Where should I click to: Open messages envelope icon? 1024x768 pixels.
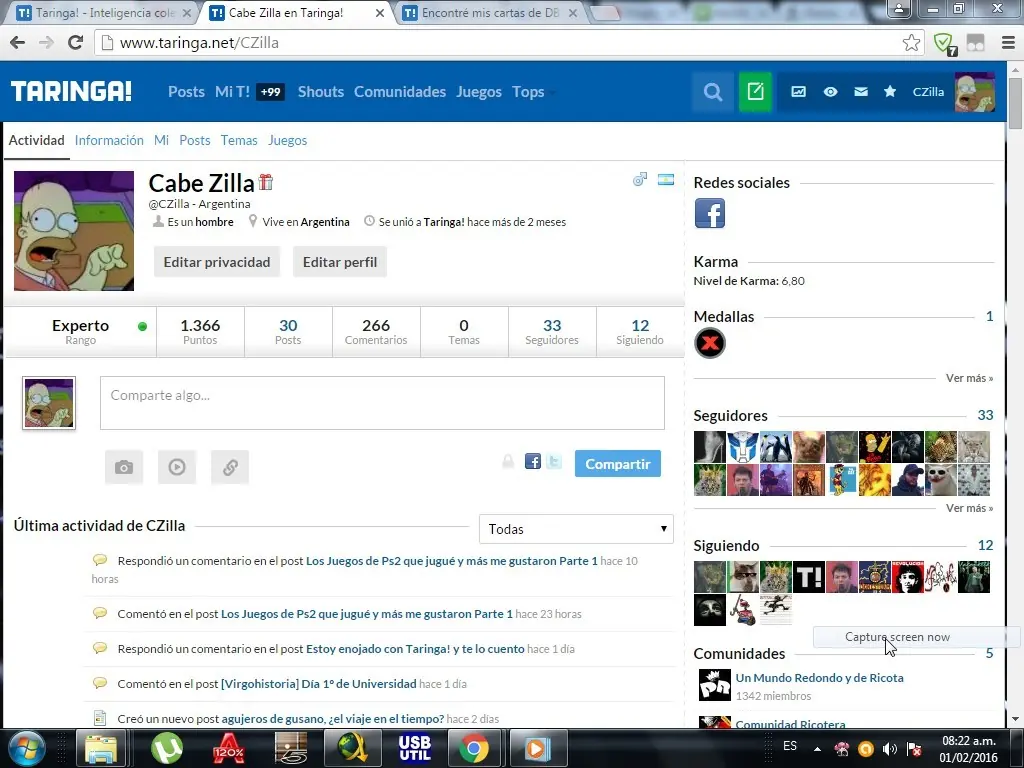pyautogui.click(x=861, y=92)
